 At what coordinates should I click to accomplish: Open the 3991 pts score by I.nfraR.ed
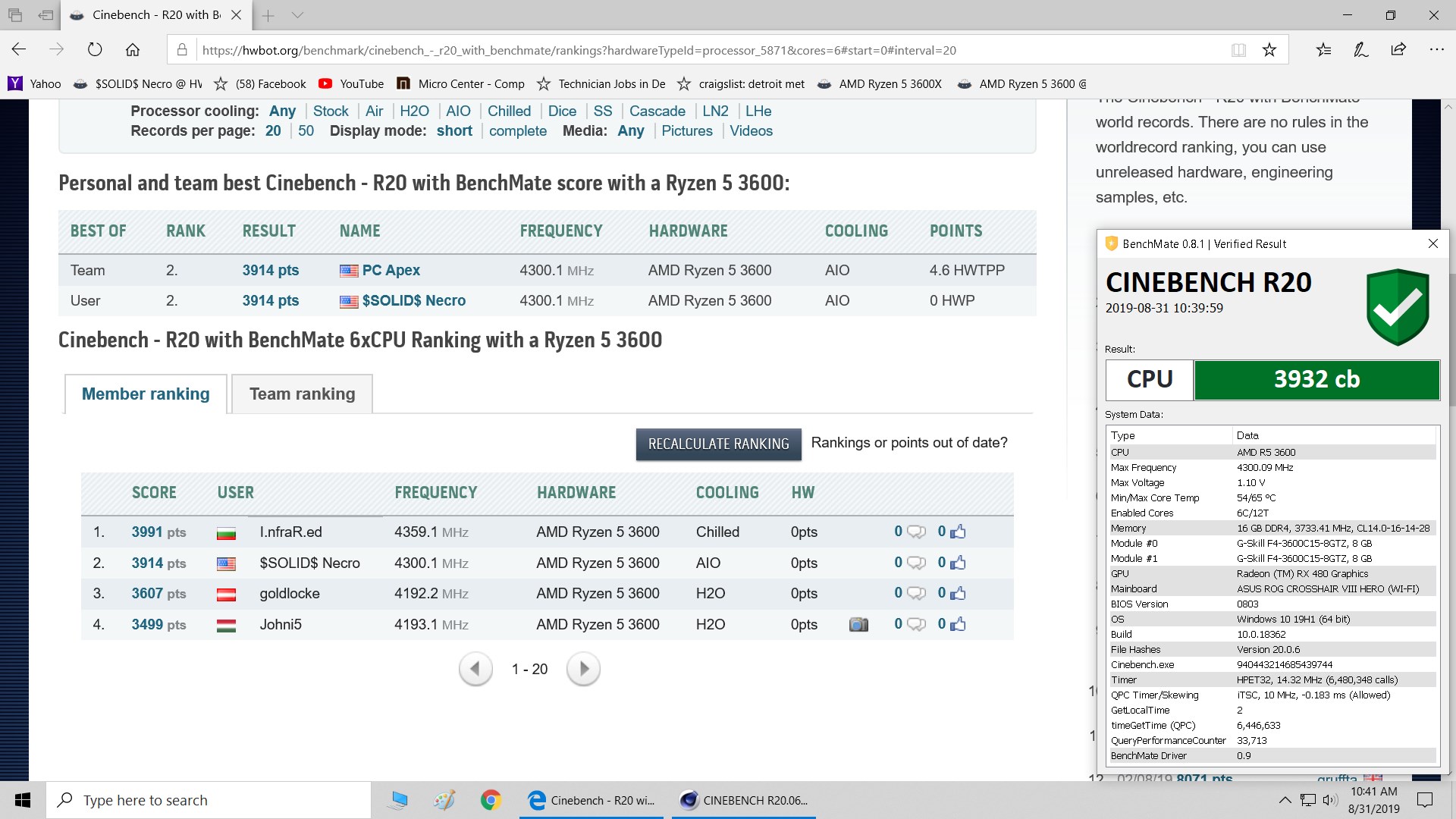(158, 532)
